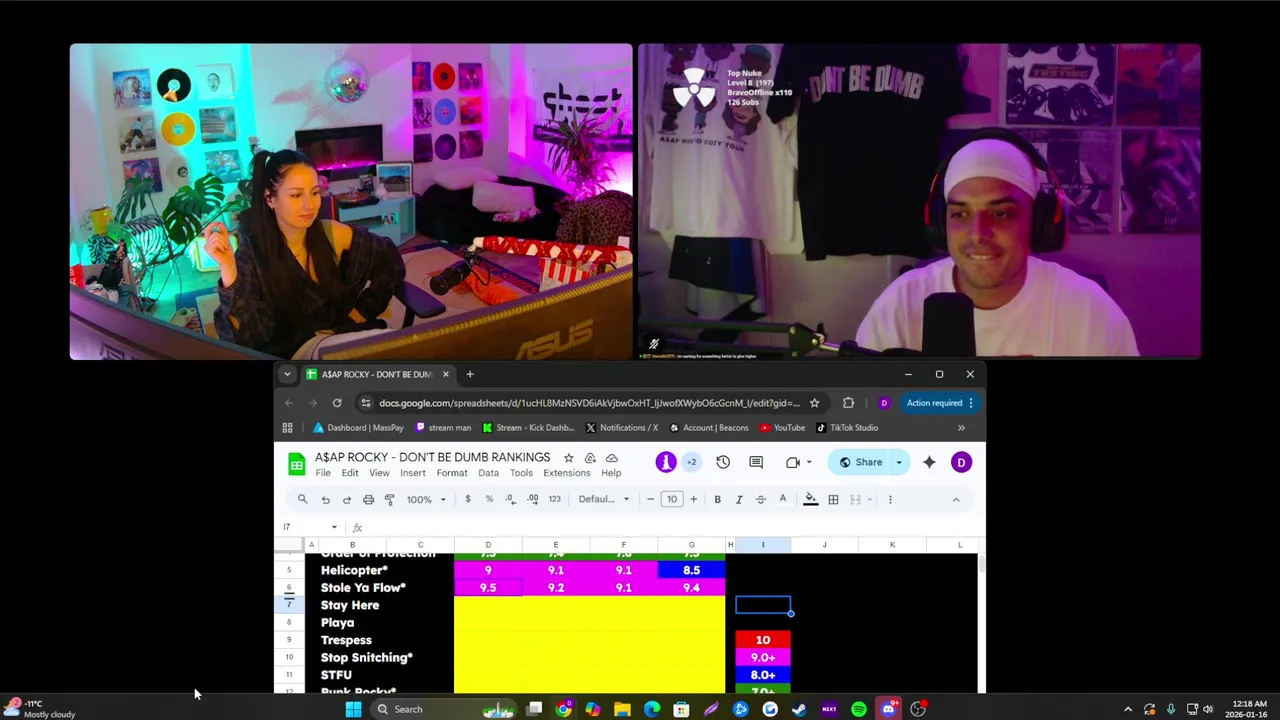Select the paint format tool
The height and width of the screenshot is (720, 1280).
tap(390, 499)
